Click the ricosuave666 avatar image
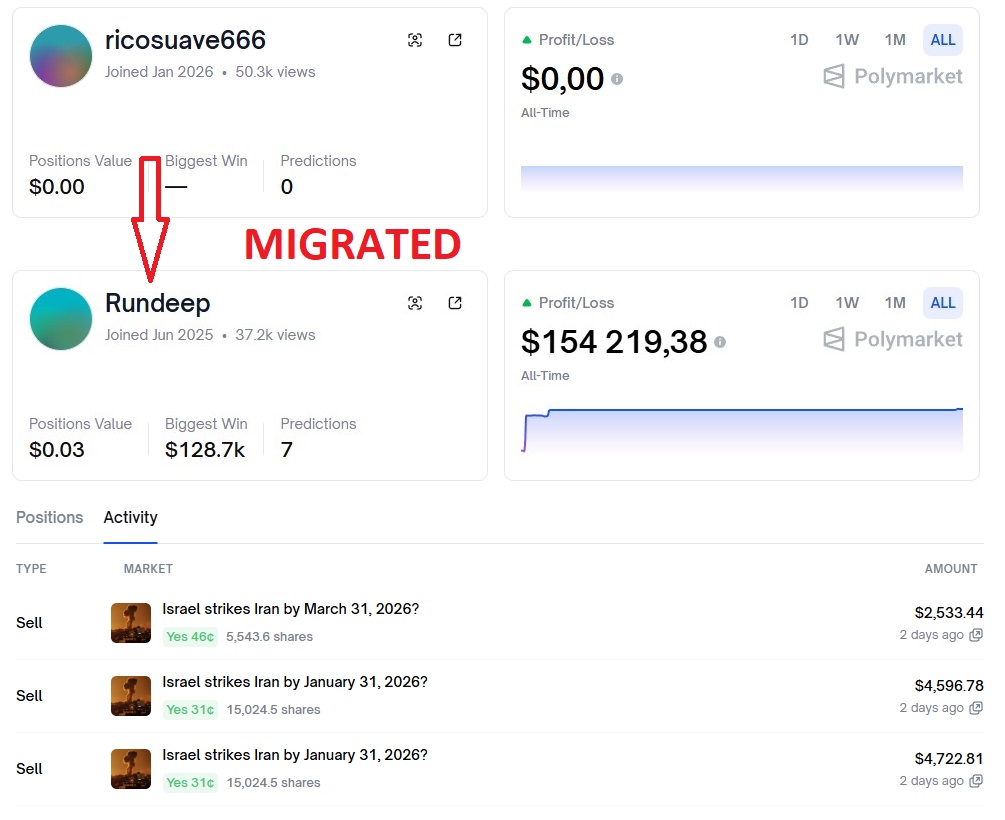Screen dimensions: 1005x820 tap(61, 56)
